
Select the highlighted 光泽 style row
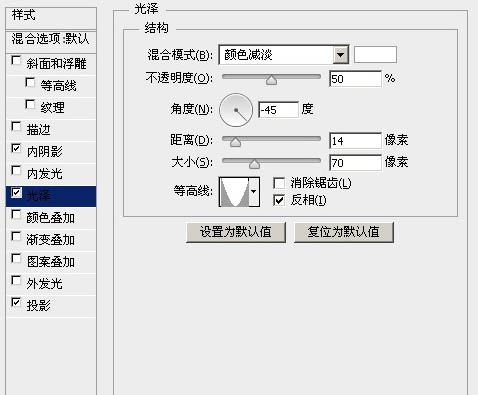51,196
